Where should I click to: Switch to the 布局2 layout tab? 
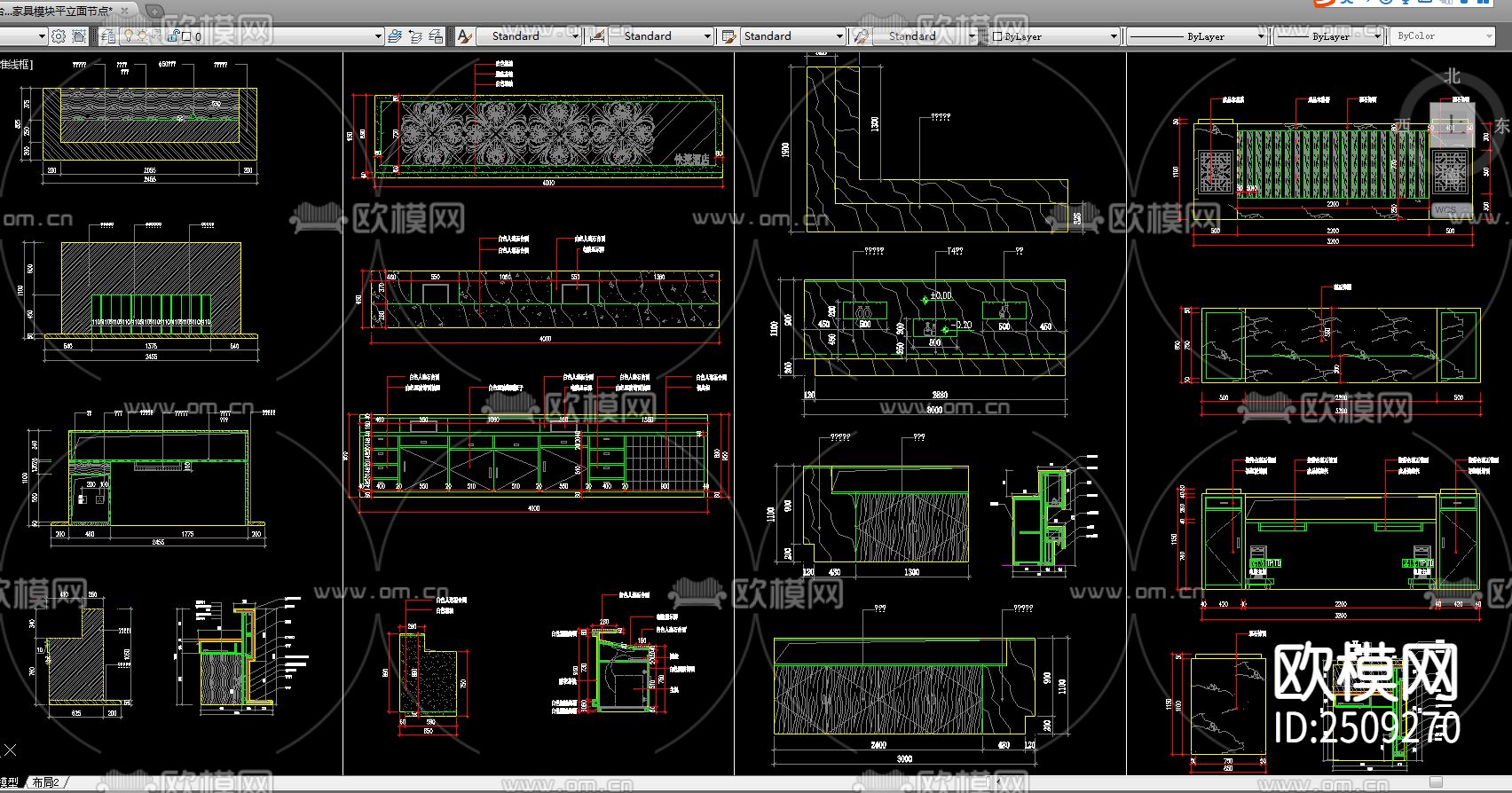[46, 782]
